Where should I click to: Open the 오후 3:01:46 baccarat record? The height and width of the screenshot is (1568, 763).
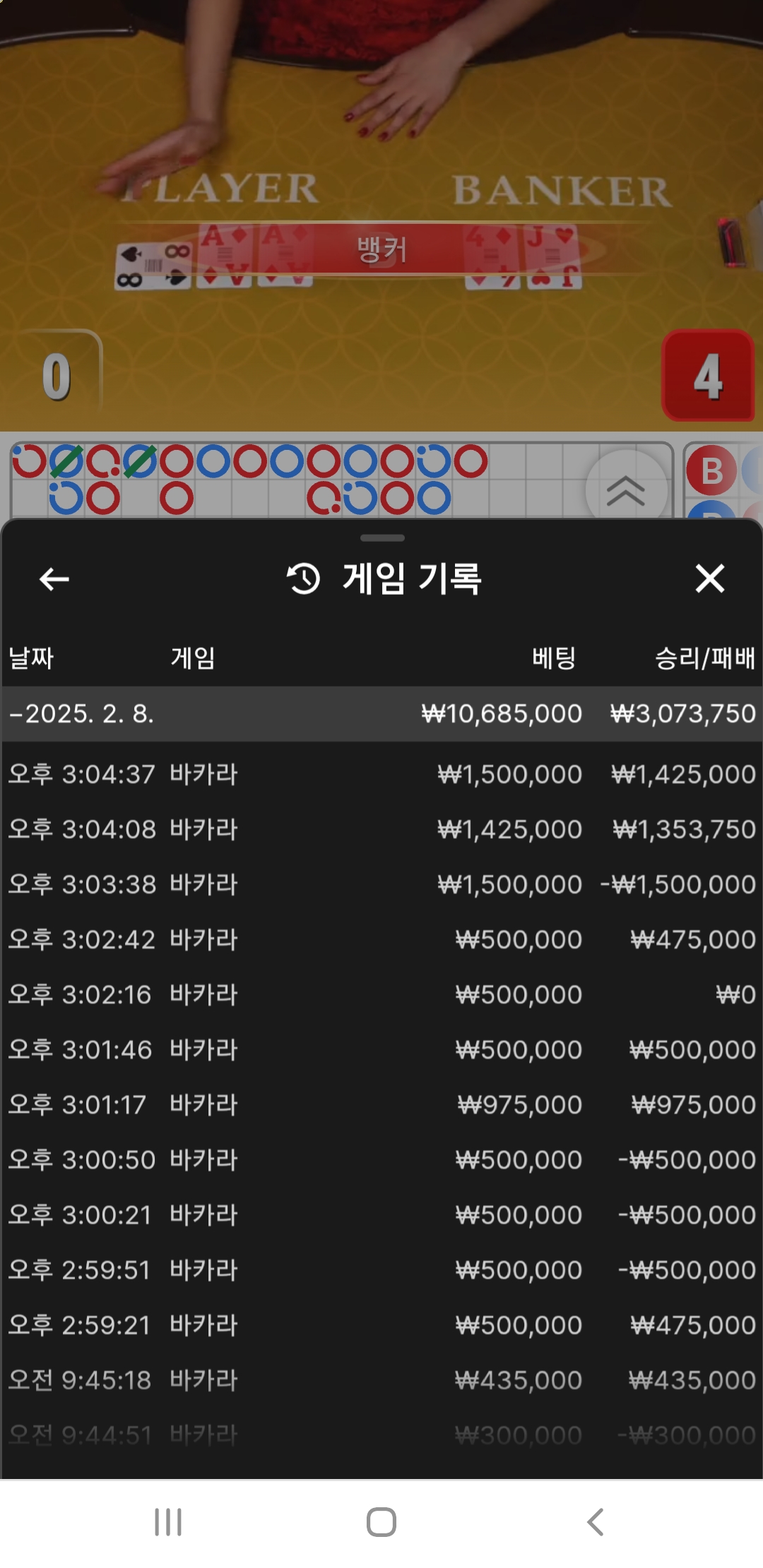tap(381, 1050)
